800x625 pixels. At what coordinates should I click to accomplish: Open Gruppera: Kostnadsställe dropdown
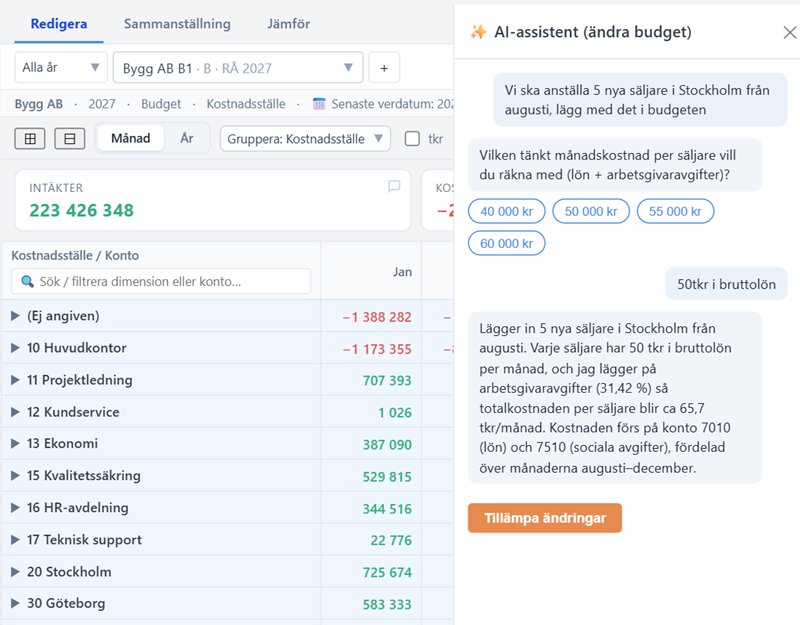pos(305,139)
